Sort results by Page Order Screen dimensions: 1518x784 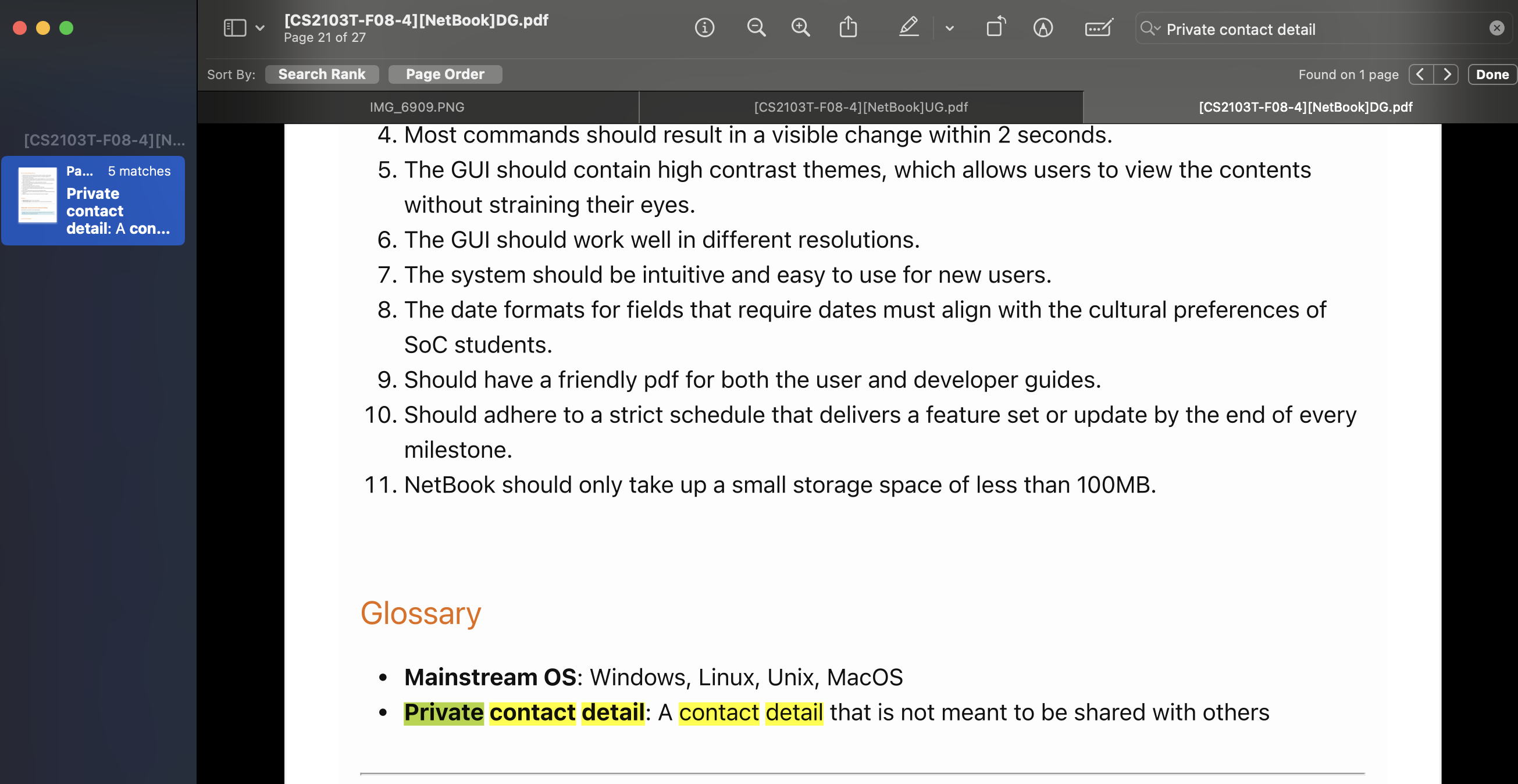click(x=445, y=74)
